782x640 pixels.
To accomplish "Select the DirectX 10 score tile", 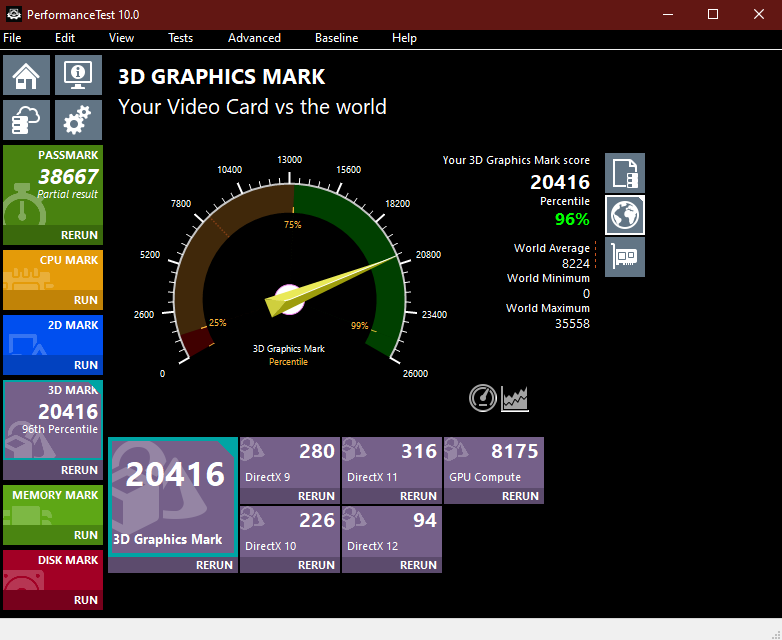I will point(290,531).
